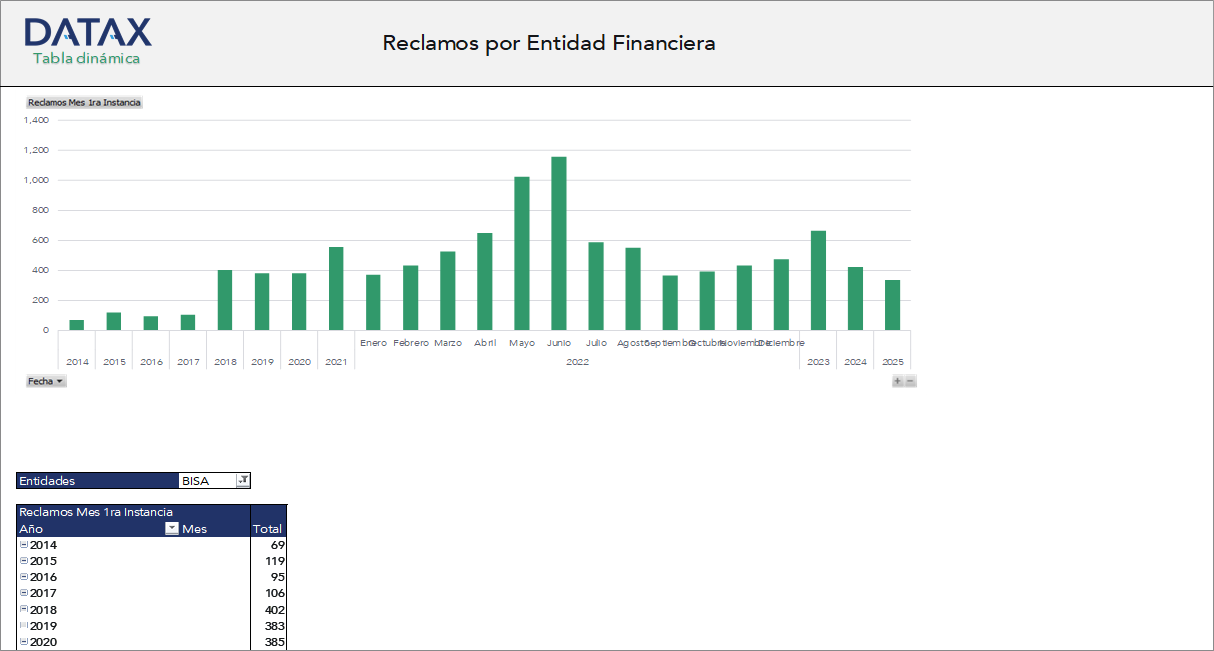Click the plus expand-field button on the chart
Image resolution: width=1214 pixels, height=651 pixels.
pos(897,381)
